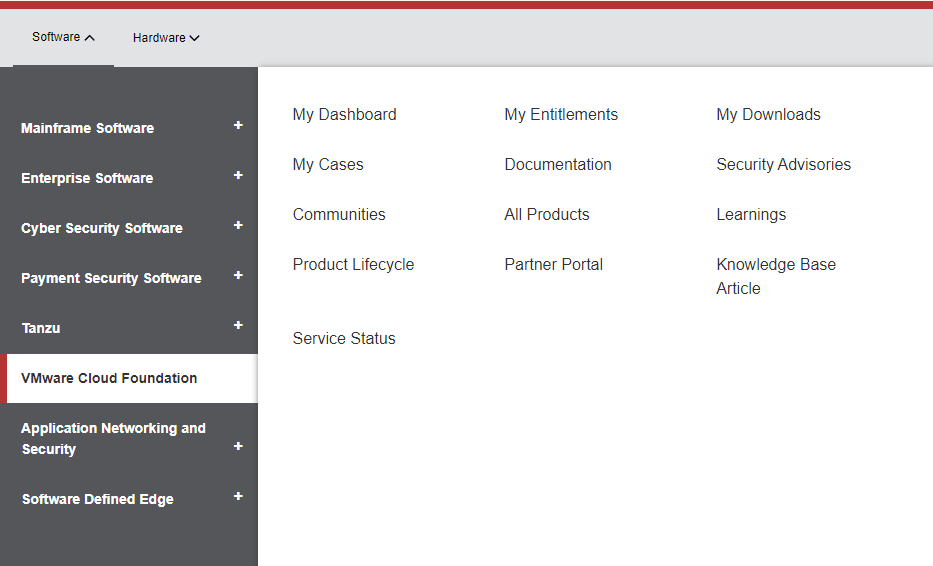Screen dimensions: 933x566
Task: Go to My Entitlements
Action: coord(561,115)
